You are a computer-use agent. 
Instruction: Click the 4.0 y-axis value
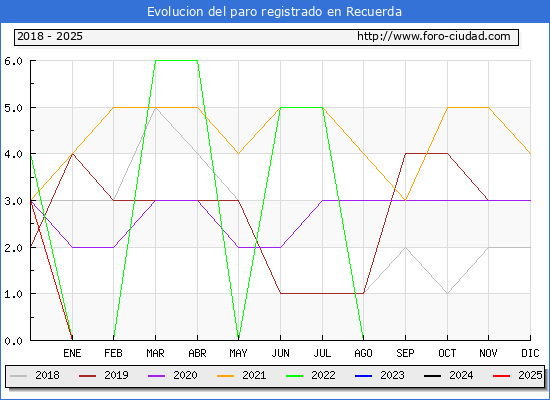coord(13,154)
